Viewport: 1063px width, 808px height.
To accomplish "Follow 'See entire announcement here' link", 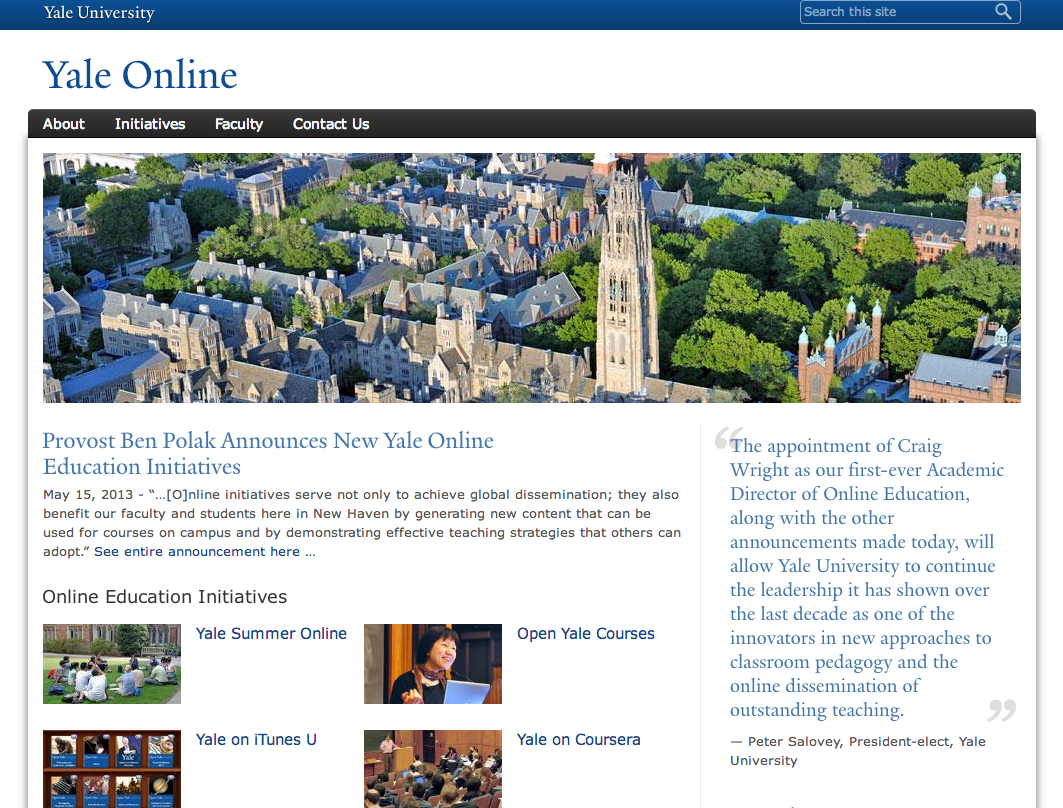I will pos(205,552).
